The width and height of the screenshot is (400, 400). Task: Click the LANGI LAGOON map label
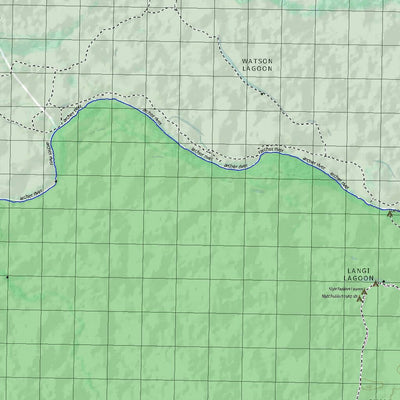[359, 275]
